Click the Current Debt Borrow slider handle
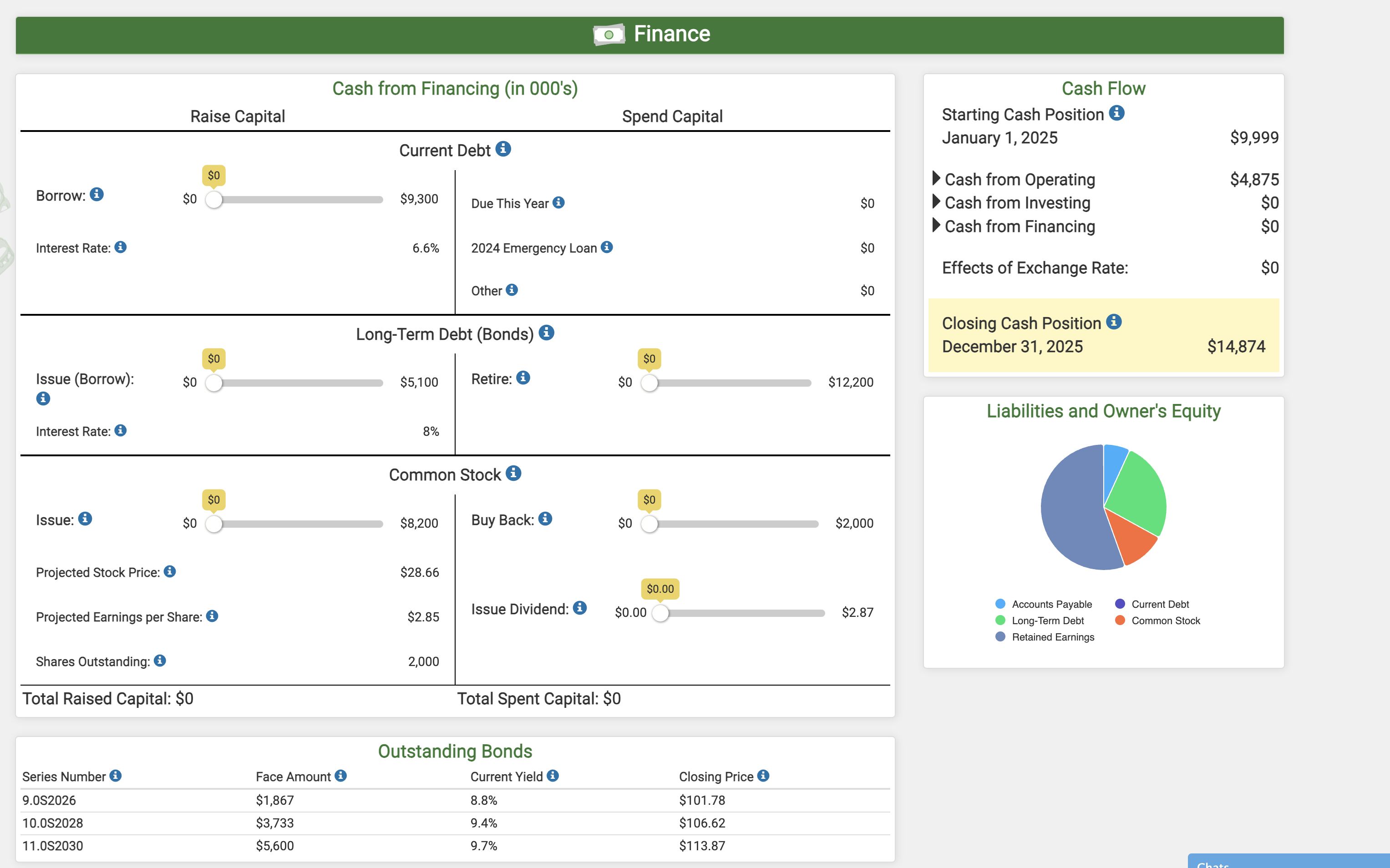The image size is (1390, 868). pos(213,200)
